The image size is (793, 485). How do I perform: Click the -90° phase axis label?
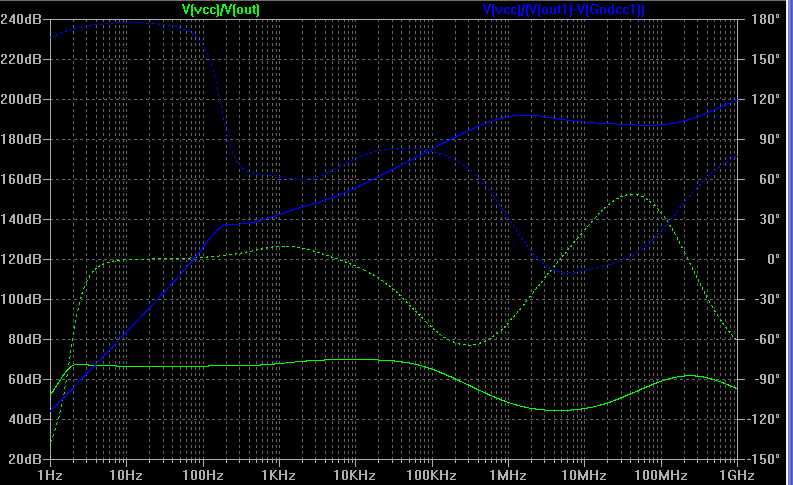point(767,379)
